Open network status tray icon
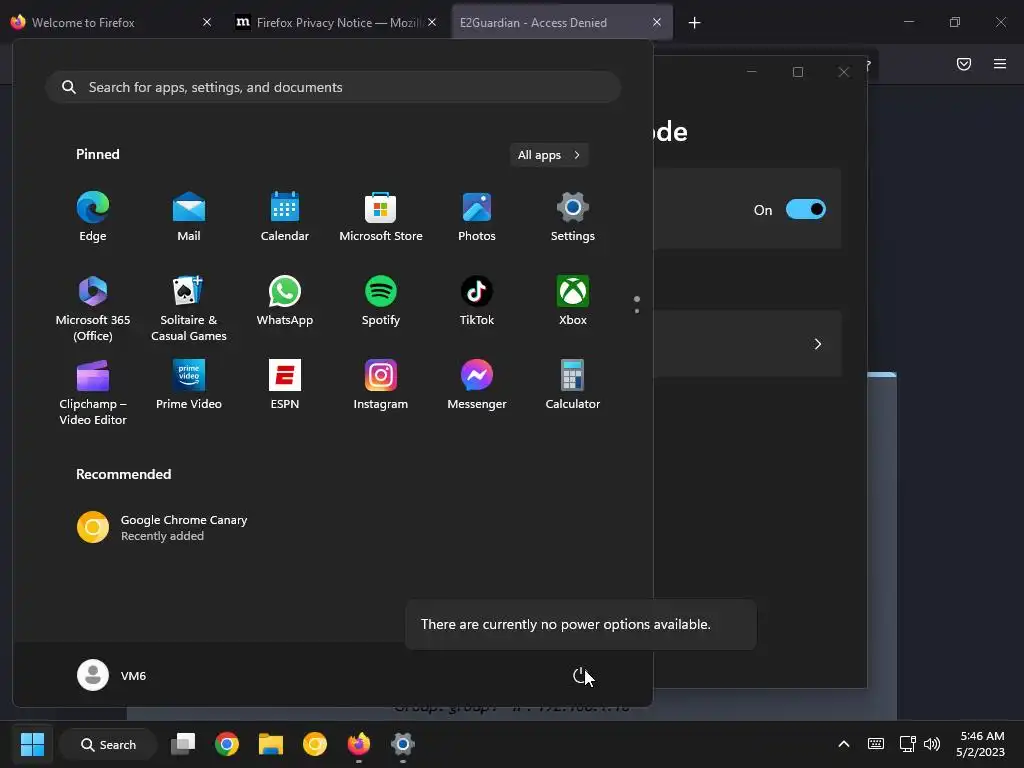This screenshot has height=768, width=1024. (x=907, y=744)
